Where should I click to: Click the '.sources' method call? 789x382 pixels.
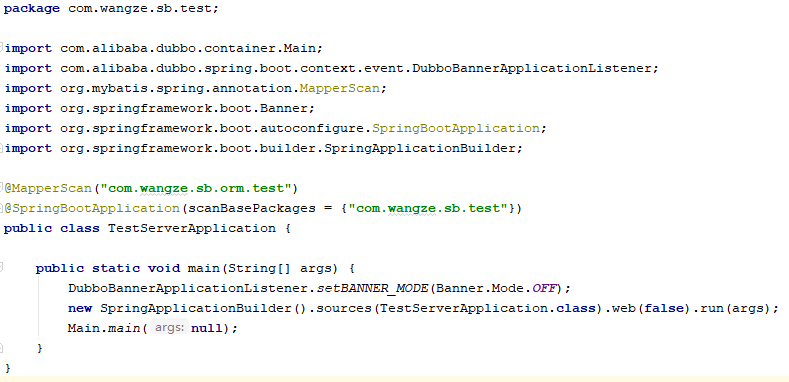tap(340, 308)
